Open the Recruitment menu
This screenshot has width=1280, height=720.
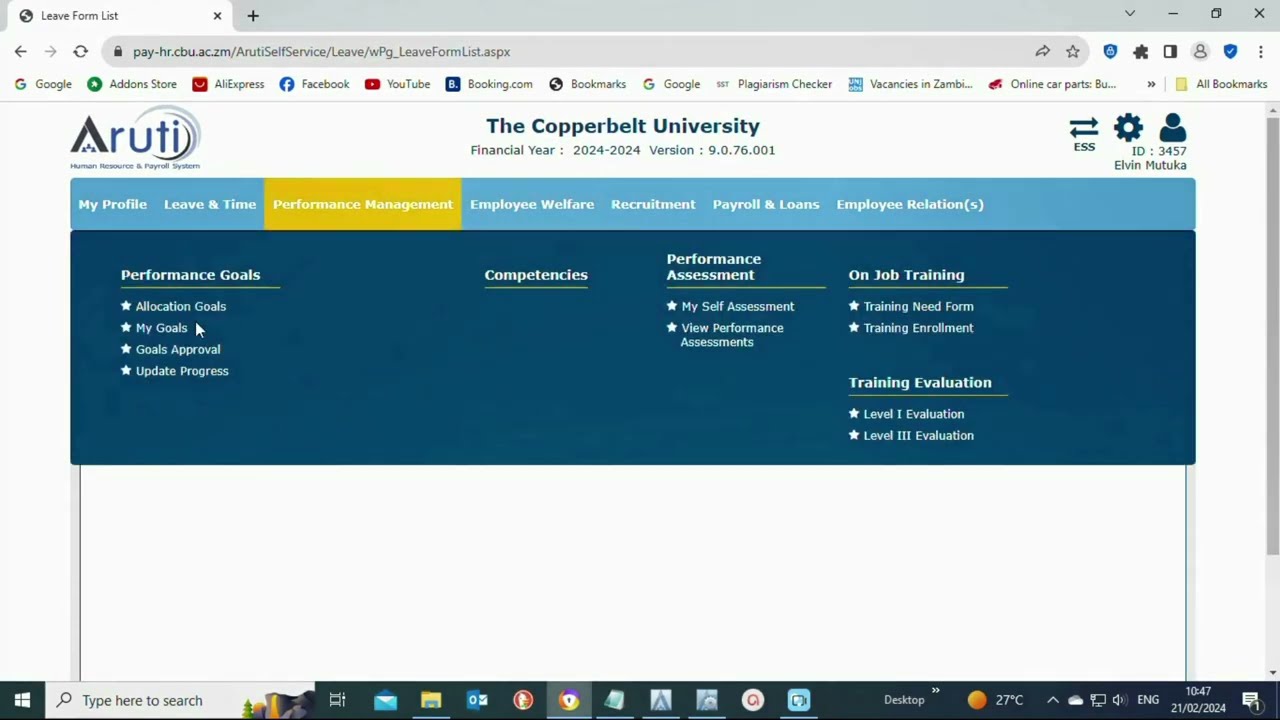coord(653,204)
